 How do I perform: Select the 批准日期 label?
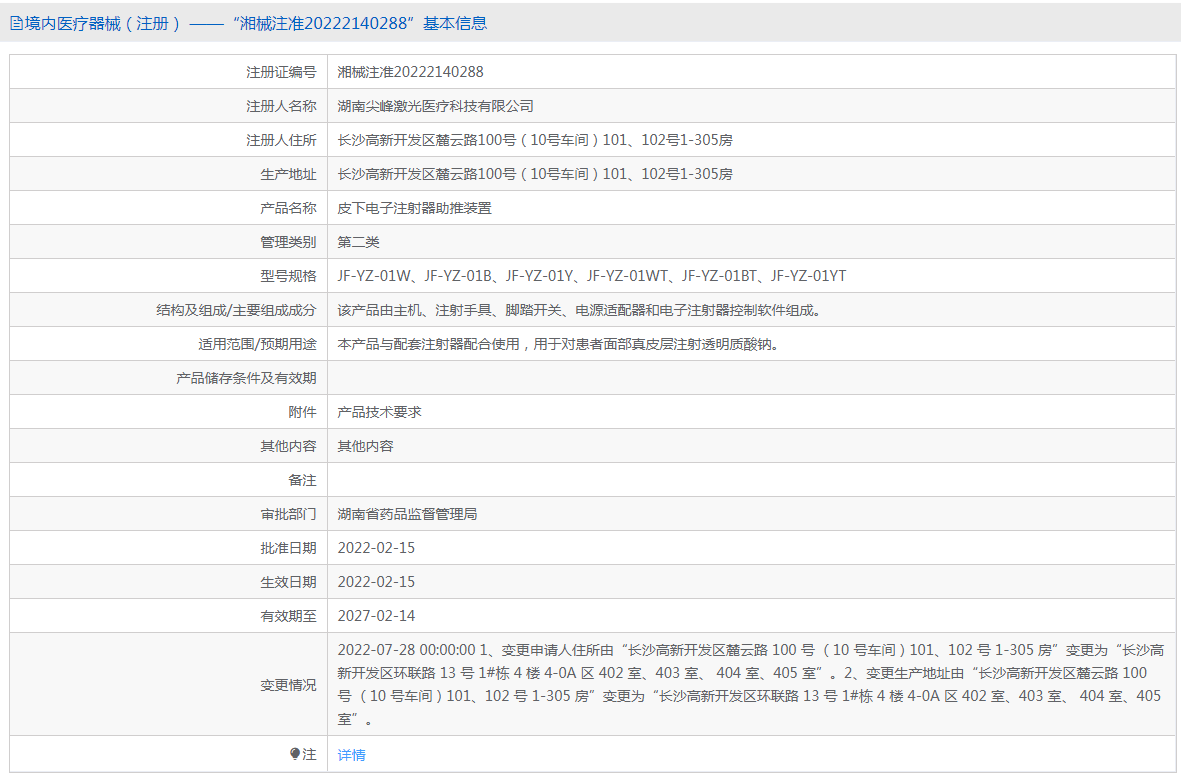tap(288, 548)
